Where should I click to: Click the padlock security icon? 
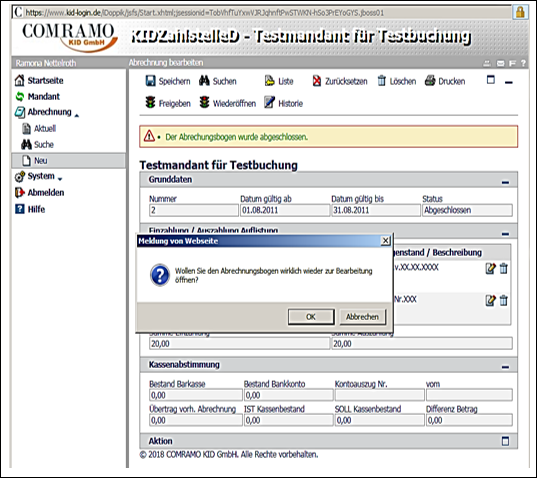(x=520, y=12)
